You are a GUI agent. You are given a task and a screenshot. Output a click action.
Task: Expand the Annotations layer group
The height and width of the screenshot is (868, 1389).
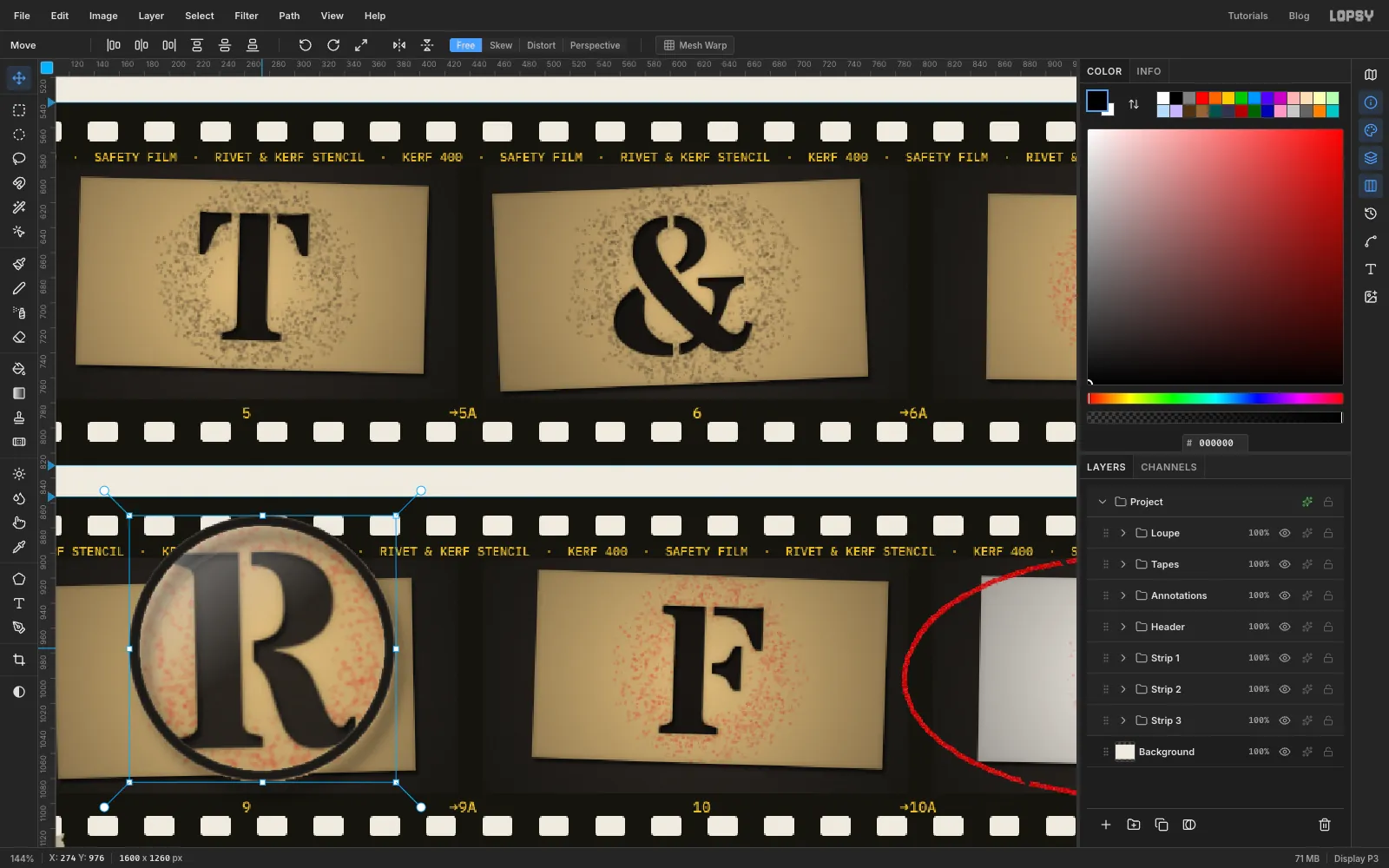(1122, 595)
